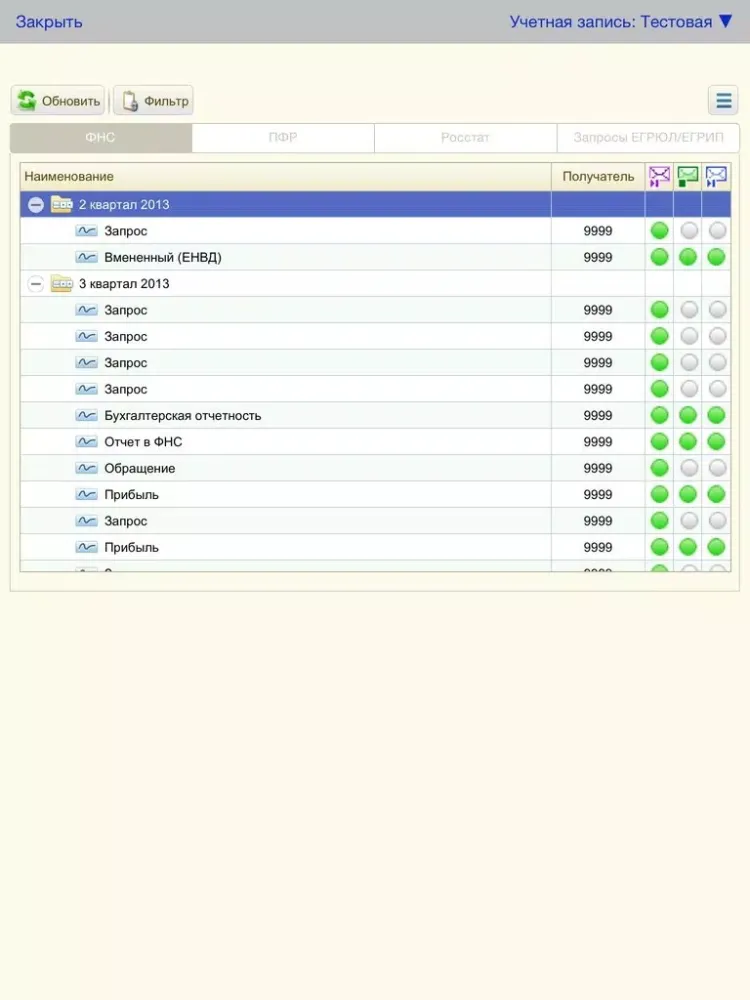Open the Запросы ЕГРЮЛ/ЕГРИП tab
Image resolution: width=750 pixels, height=1000 pixels.
[x=649, y=138]
